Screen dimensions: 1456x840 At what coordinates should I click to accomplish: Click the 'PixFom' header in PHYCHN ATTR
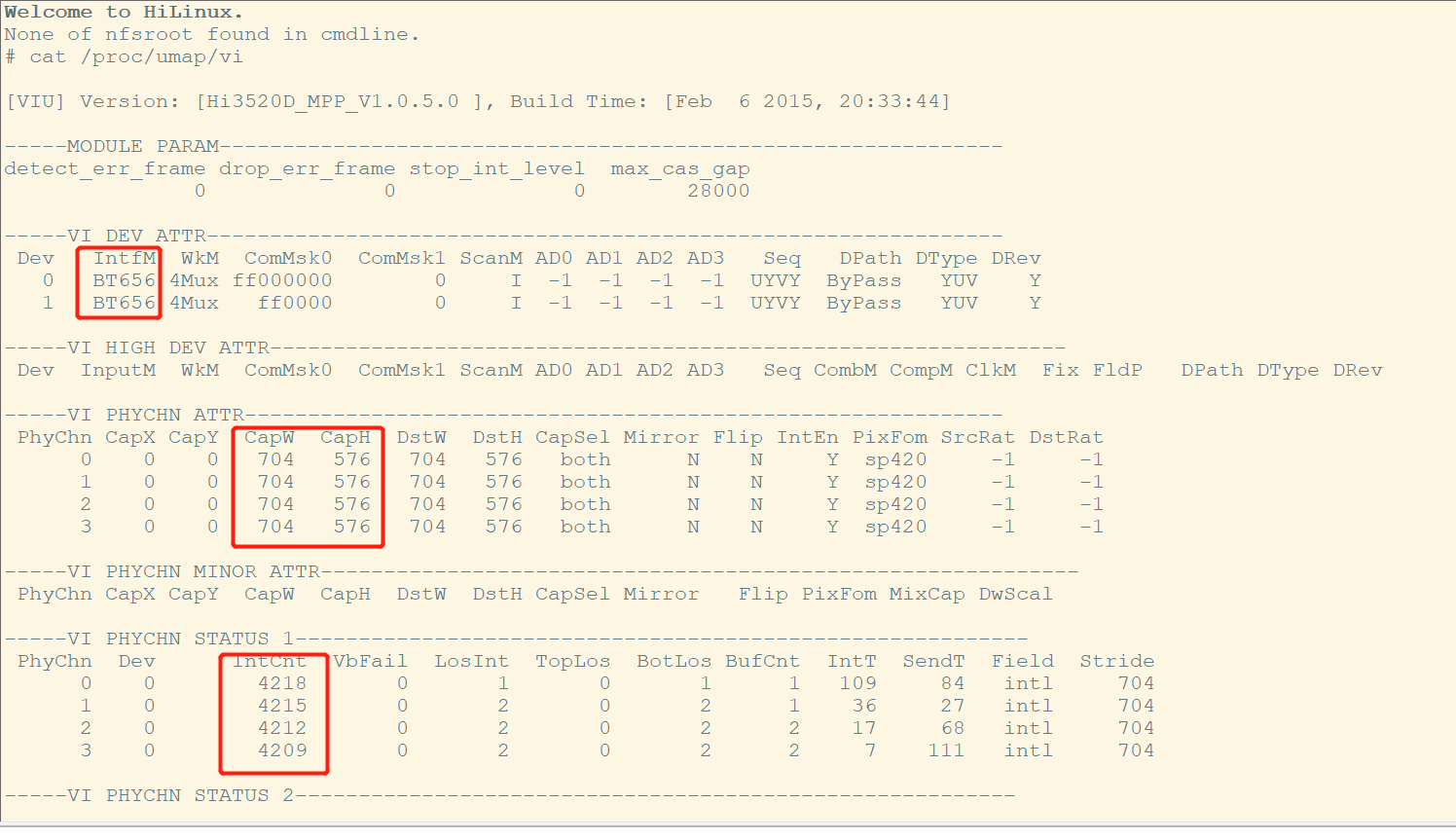(891, 437)
